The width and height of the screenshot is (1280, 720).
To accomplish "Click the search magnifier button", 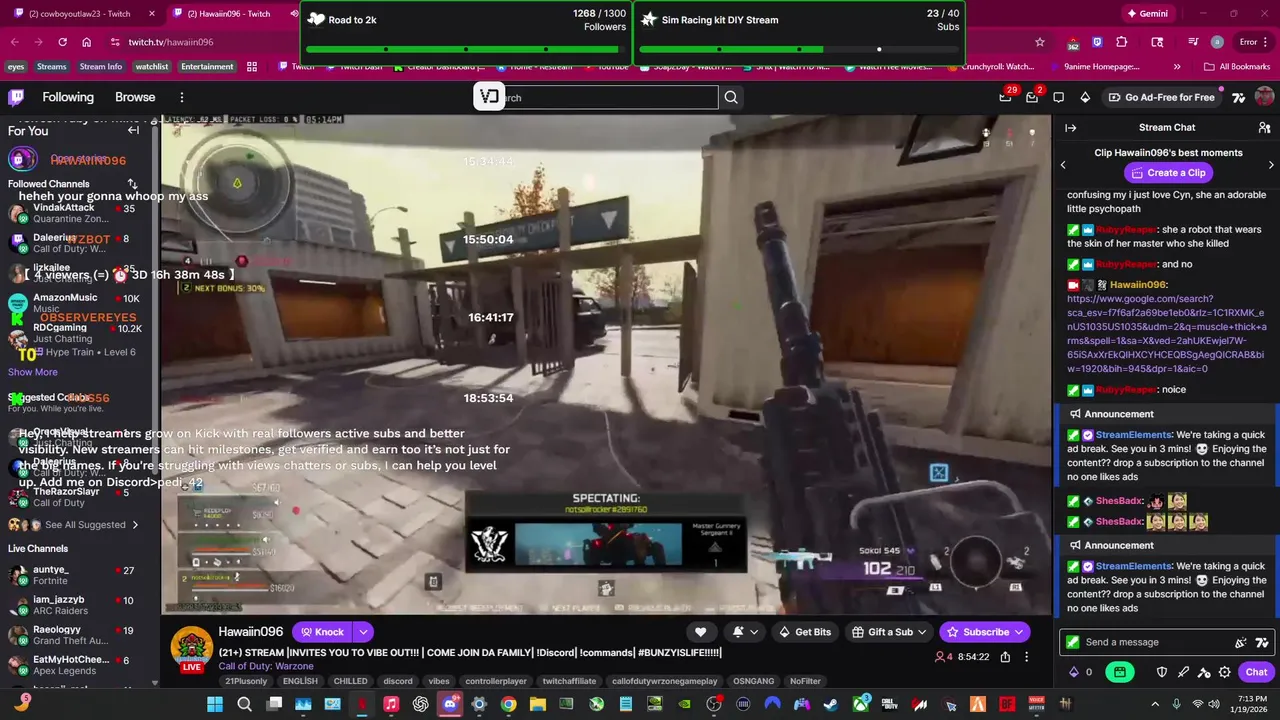I will [x=731, y=97].
